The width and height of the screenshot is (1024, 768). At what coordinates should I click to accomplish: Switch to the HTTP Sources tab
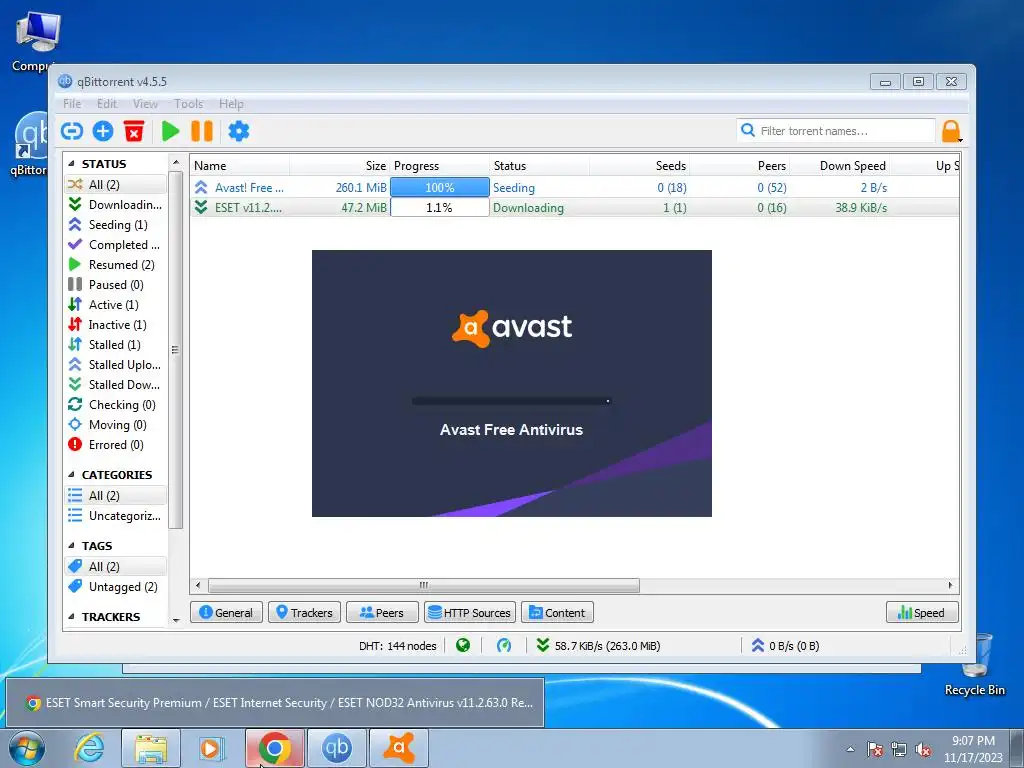coord(470,613)
